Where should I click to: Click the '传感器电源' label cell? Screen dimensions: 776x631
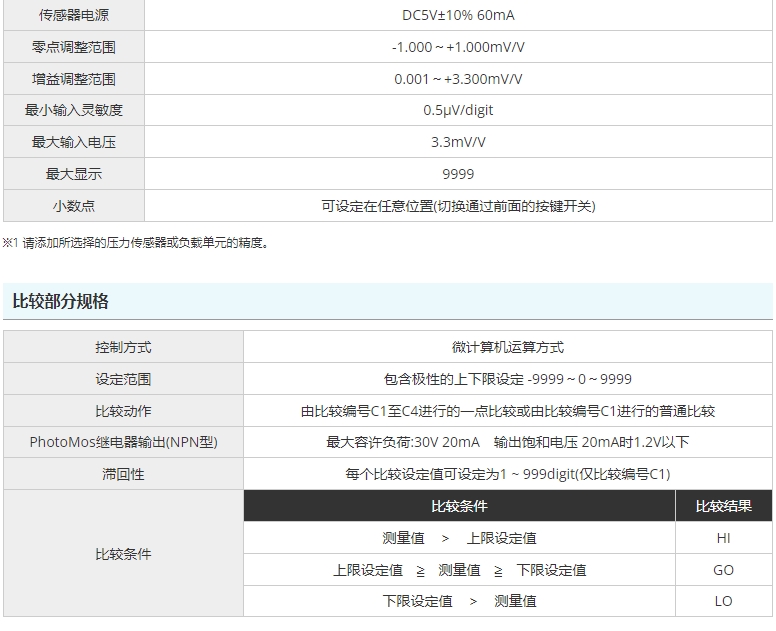click(x=74, y=15)
